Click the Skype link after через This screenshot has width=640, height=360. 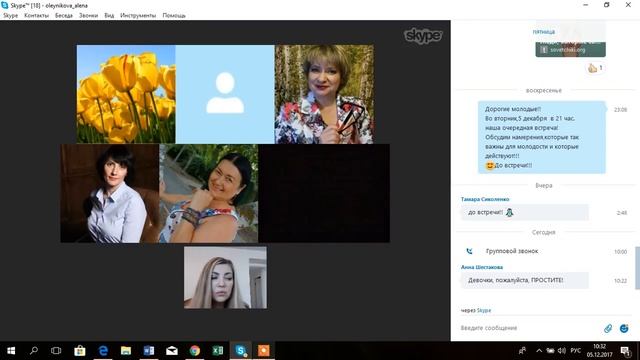[484, 311]
